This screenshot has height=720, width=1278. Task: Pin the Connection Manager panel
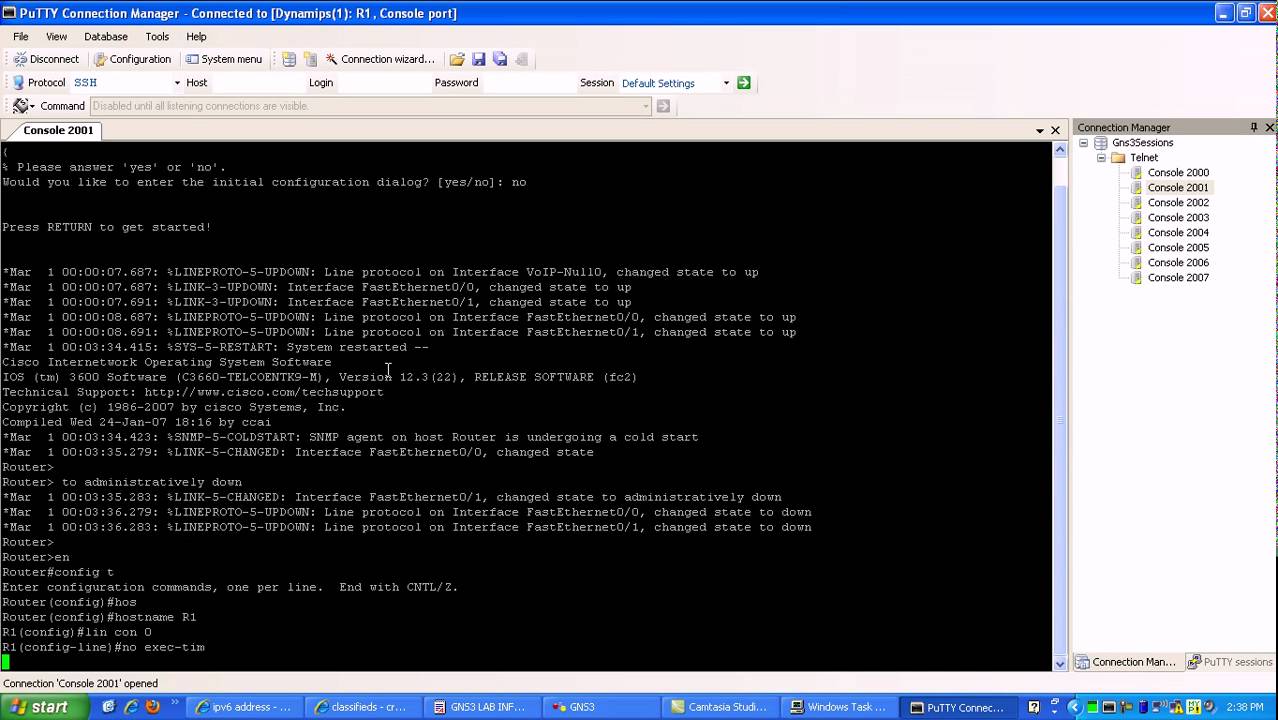pyautogui.click(x=1254, y=127)
